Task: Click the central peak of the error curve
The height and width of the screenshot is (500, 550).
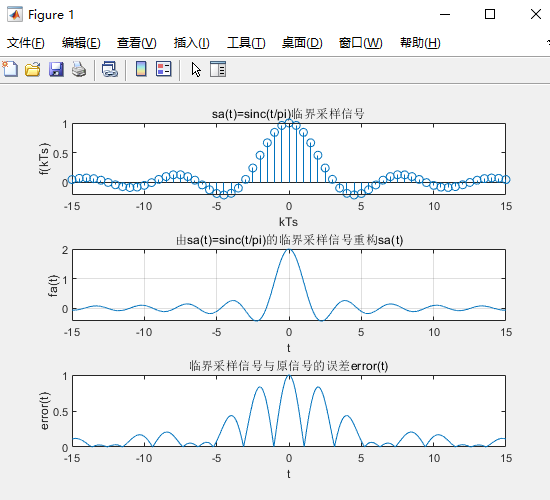Action: pos(289,376)
